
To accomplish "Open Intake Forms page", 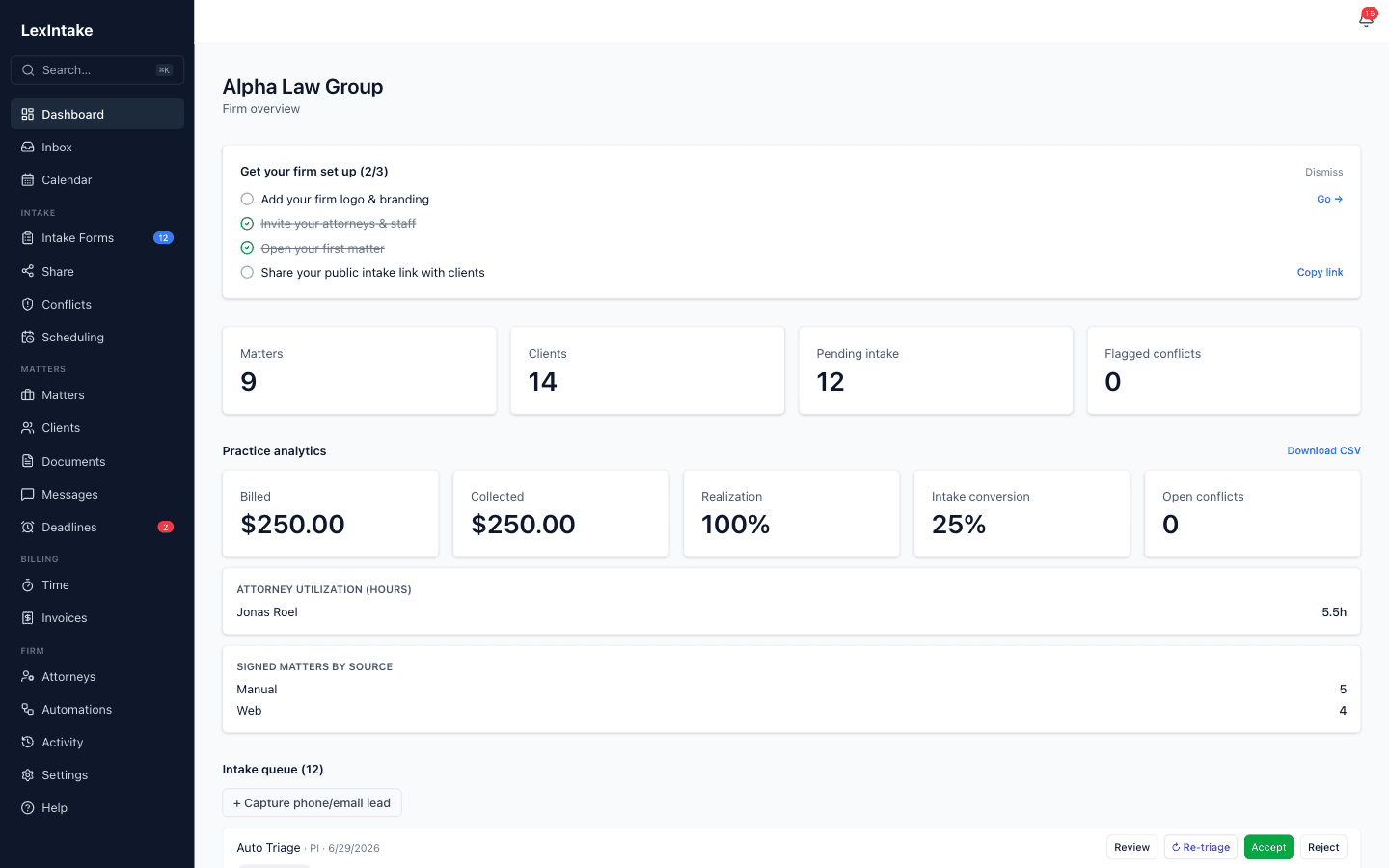I will pyautogui.click(x=97, y=237).
